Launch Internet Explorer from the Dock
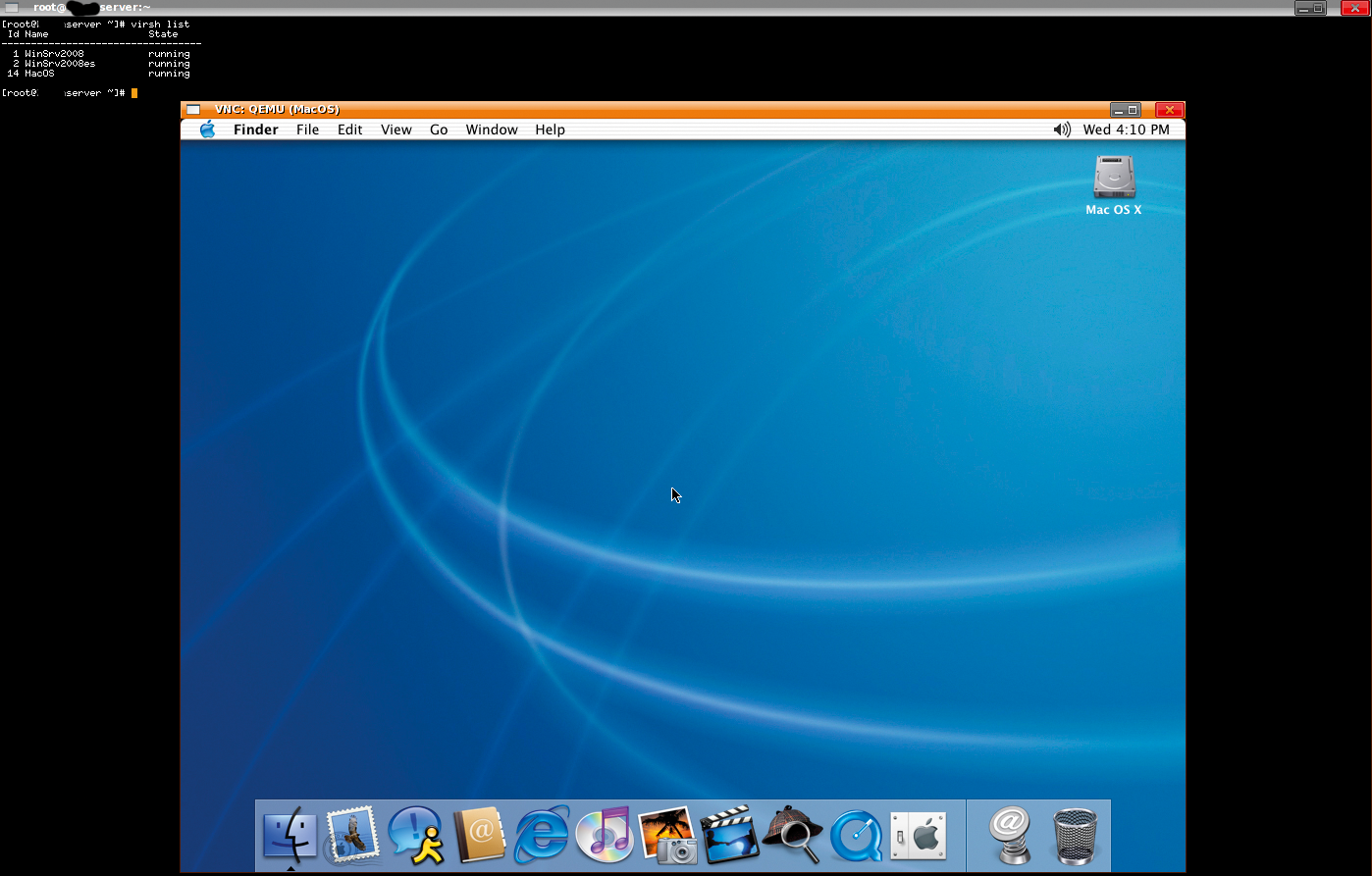The image size is (1372, 876). coord(542,836)
